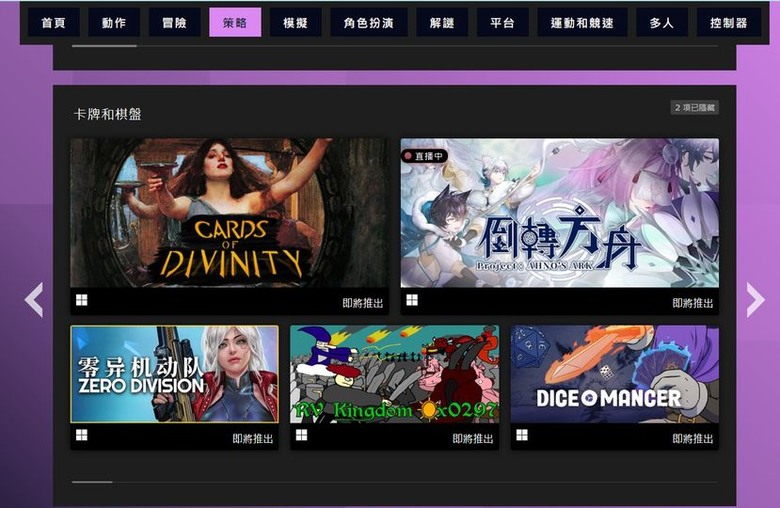Click the carousel progress bar below the capsules
This screenshot has height=508, width=780.
coord(394,482)
